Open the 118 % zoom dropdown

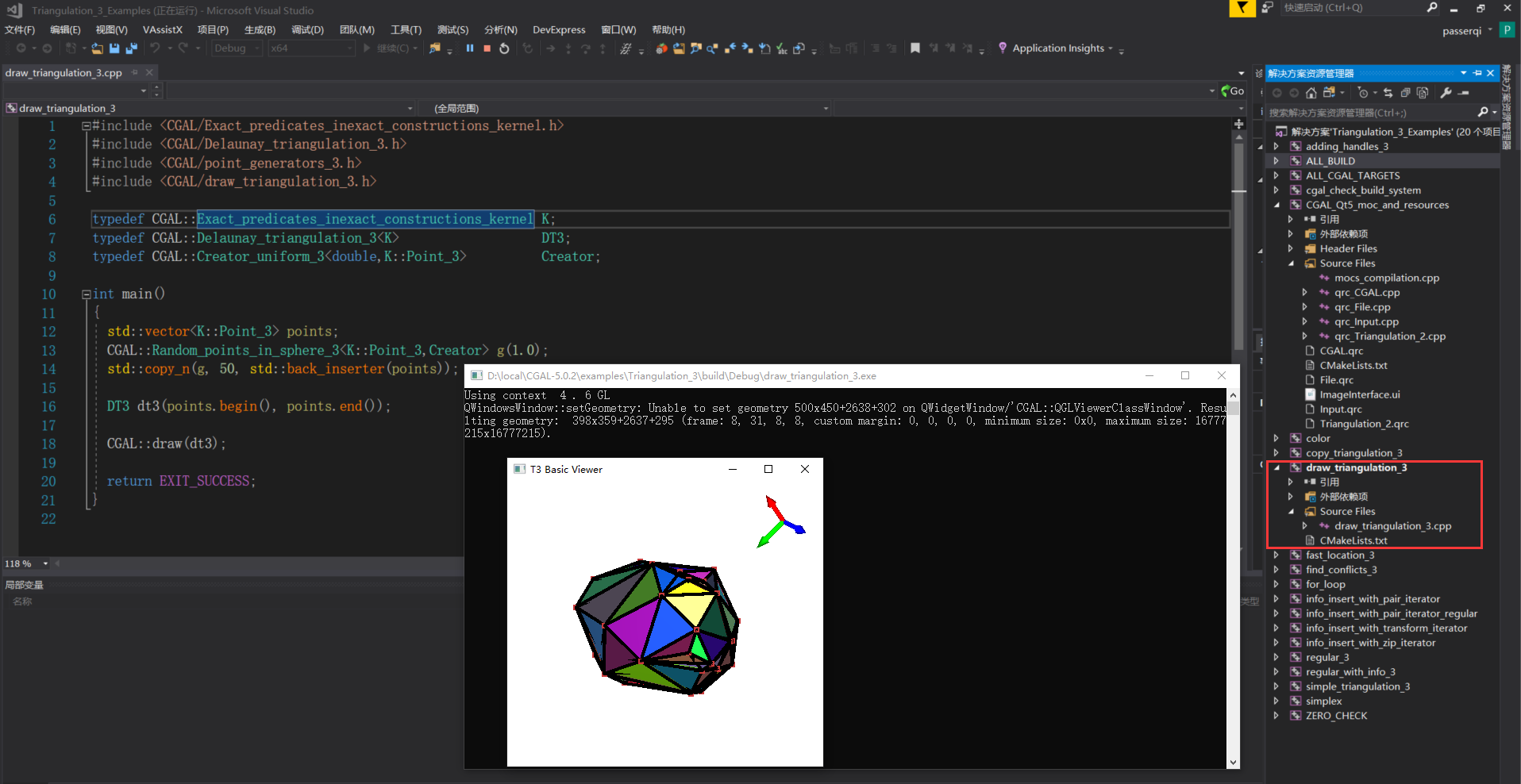click(x=45, y=563)
